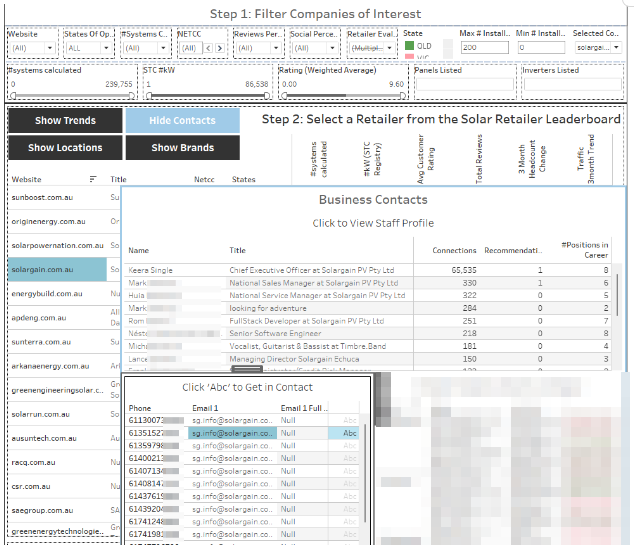Select arkanaenergy.com.au row
The height and width of the screenshot is (548, 634).
coord(50,366)
